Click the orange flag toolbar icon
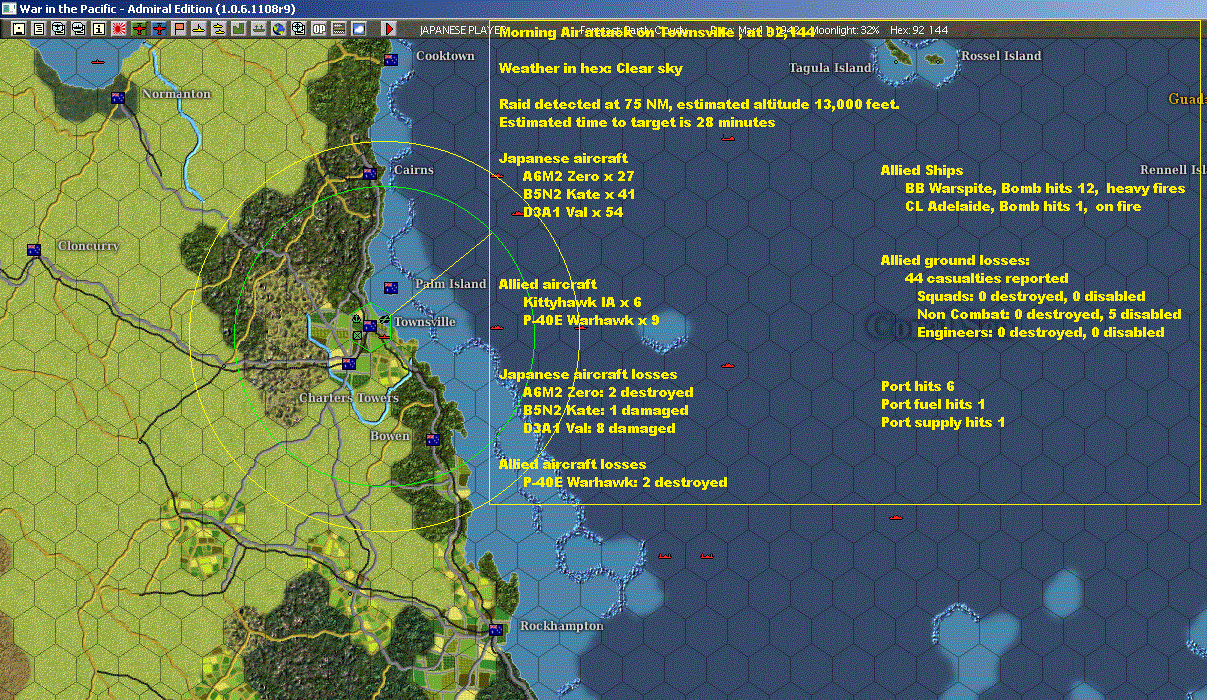The width and height of the screenshot is (1207, 700). (x=179, y=29)
